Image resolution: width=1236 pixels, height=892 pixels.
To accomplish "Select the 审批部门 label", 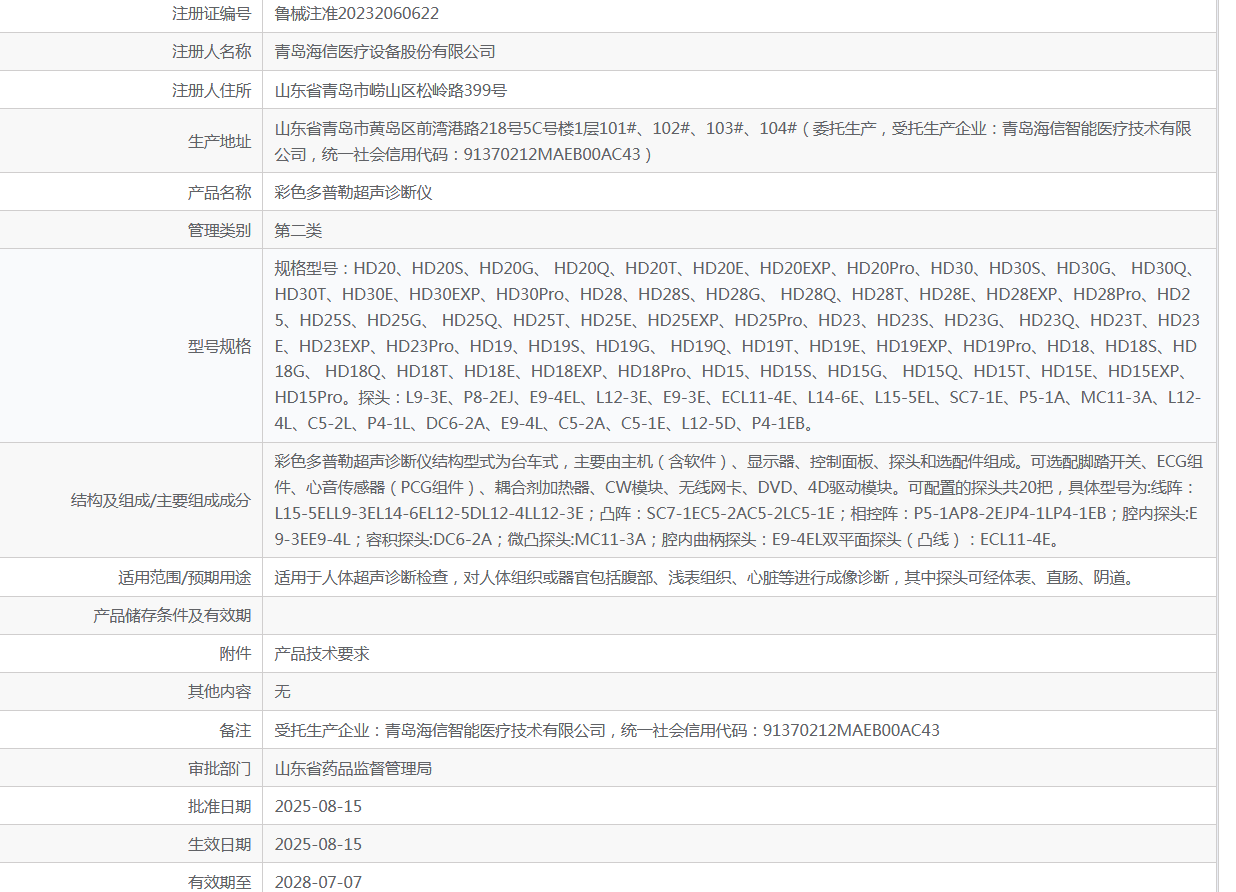I will 220,768.
